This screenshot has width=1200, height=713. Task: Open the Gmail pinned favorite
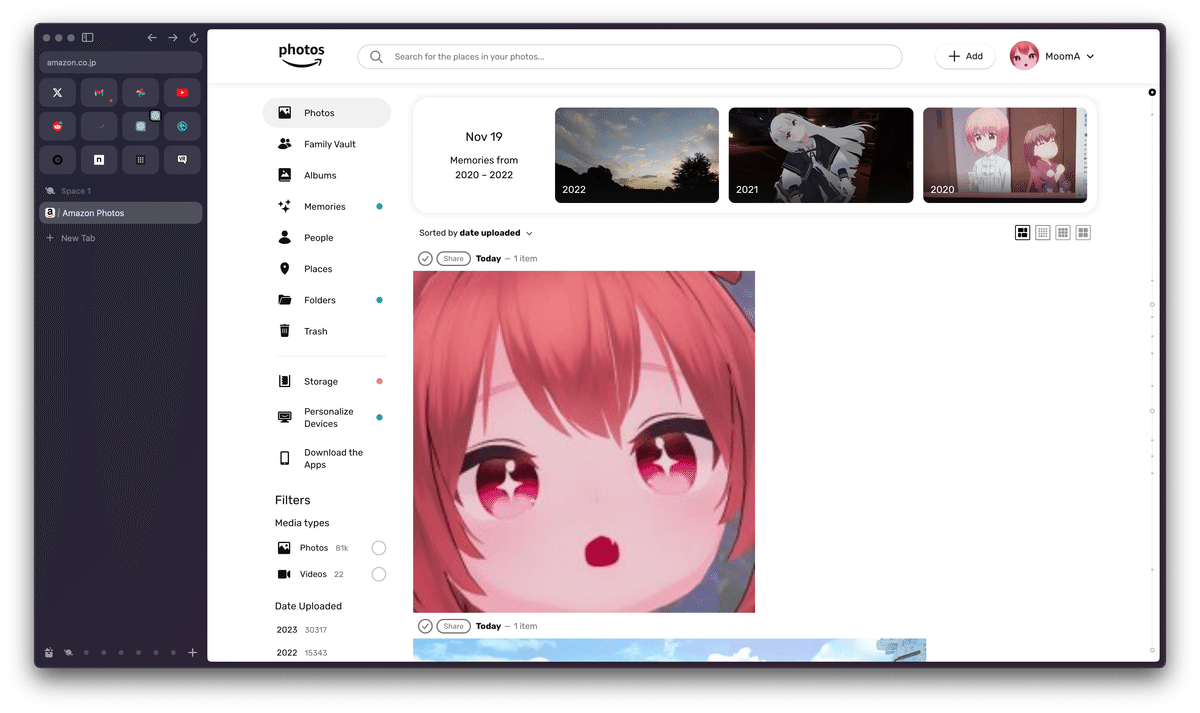coord(99,93)
